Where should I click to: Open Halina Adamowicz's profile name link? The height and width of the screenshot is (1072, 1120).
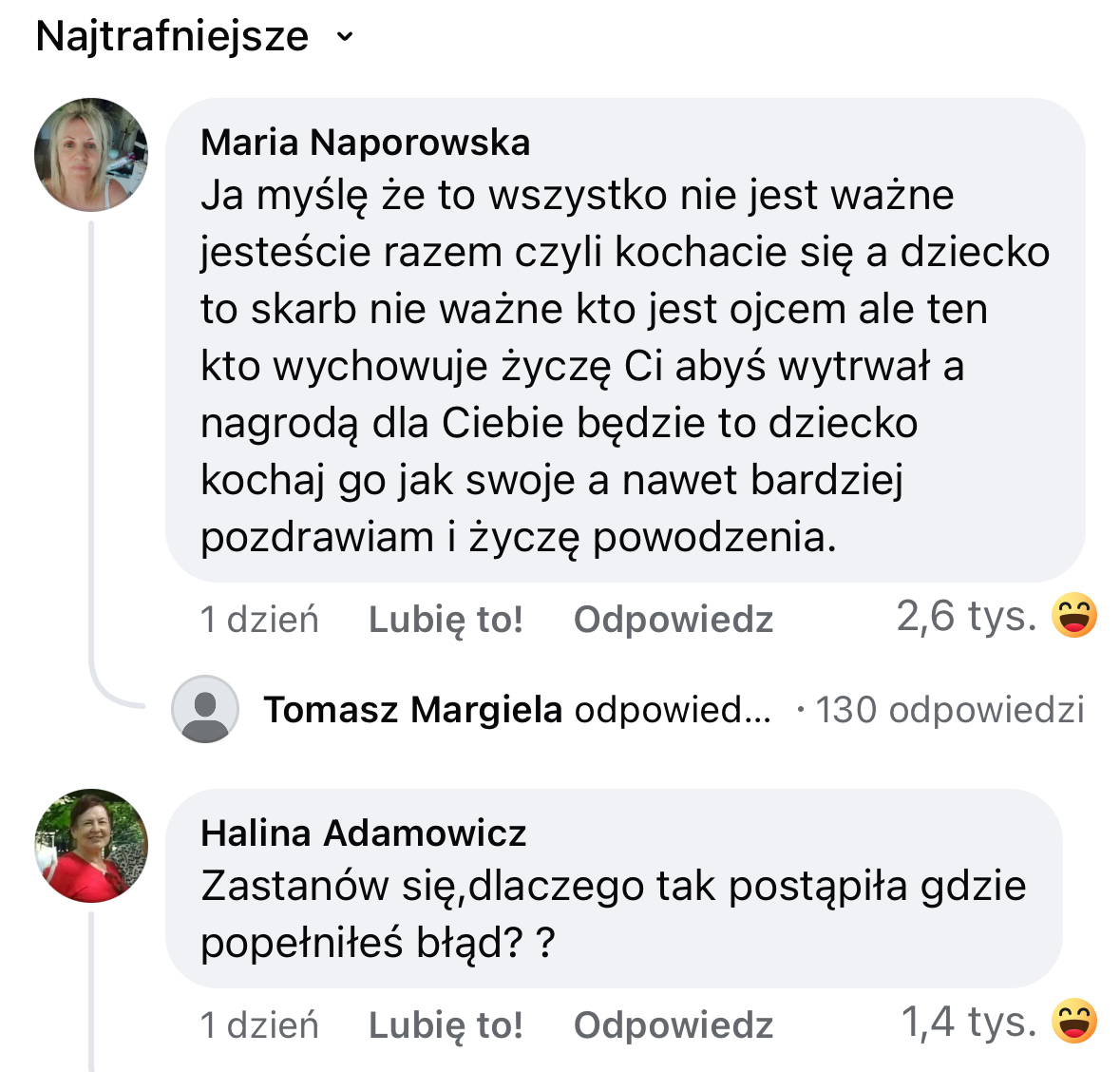[363, 833]
